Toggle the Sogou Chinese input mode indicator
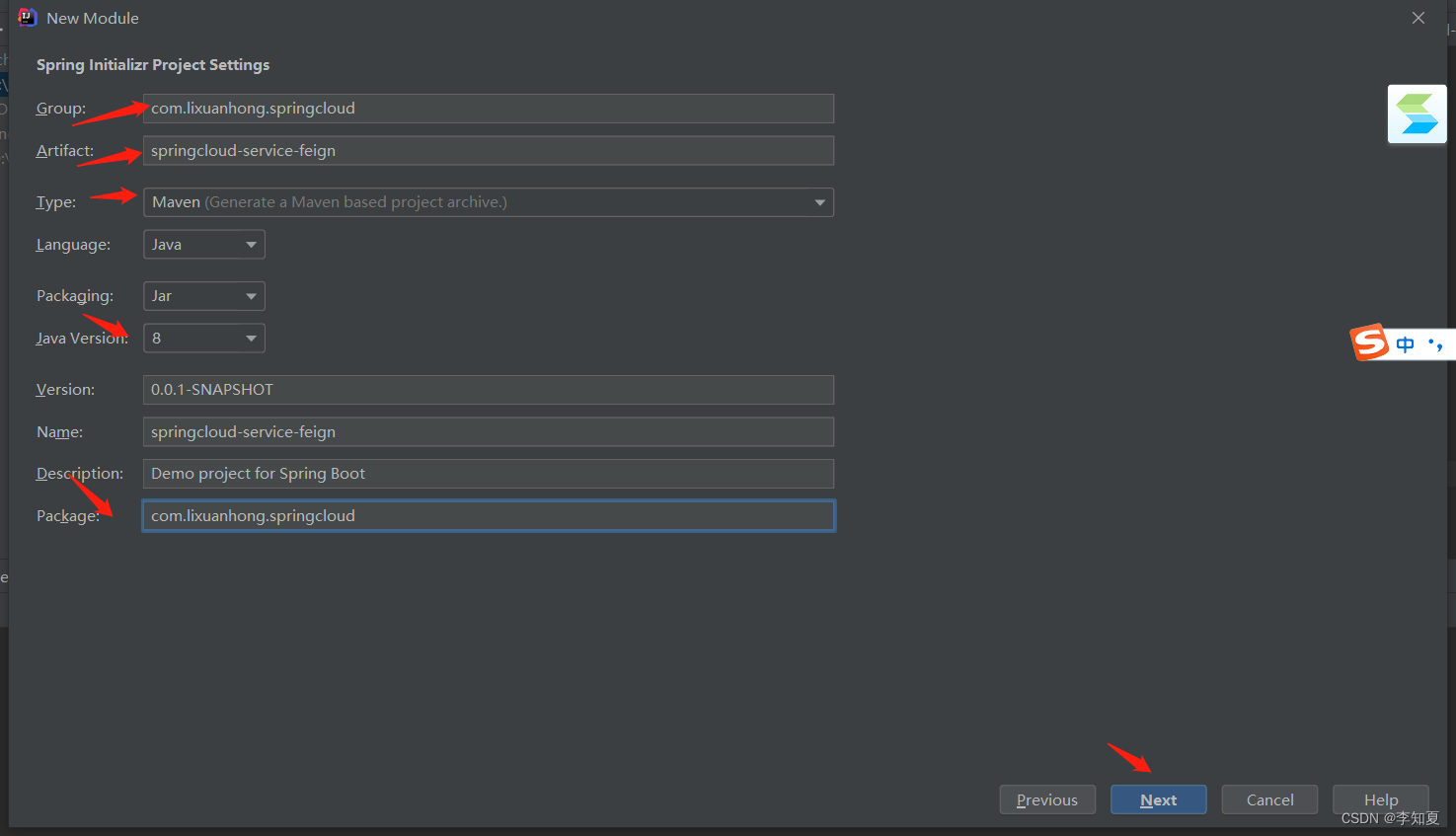The image size is (1456, 836). [x=1405, y=344]
